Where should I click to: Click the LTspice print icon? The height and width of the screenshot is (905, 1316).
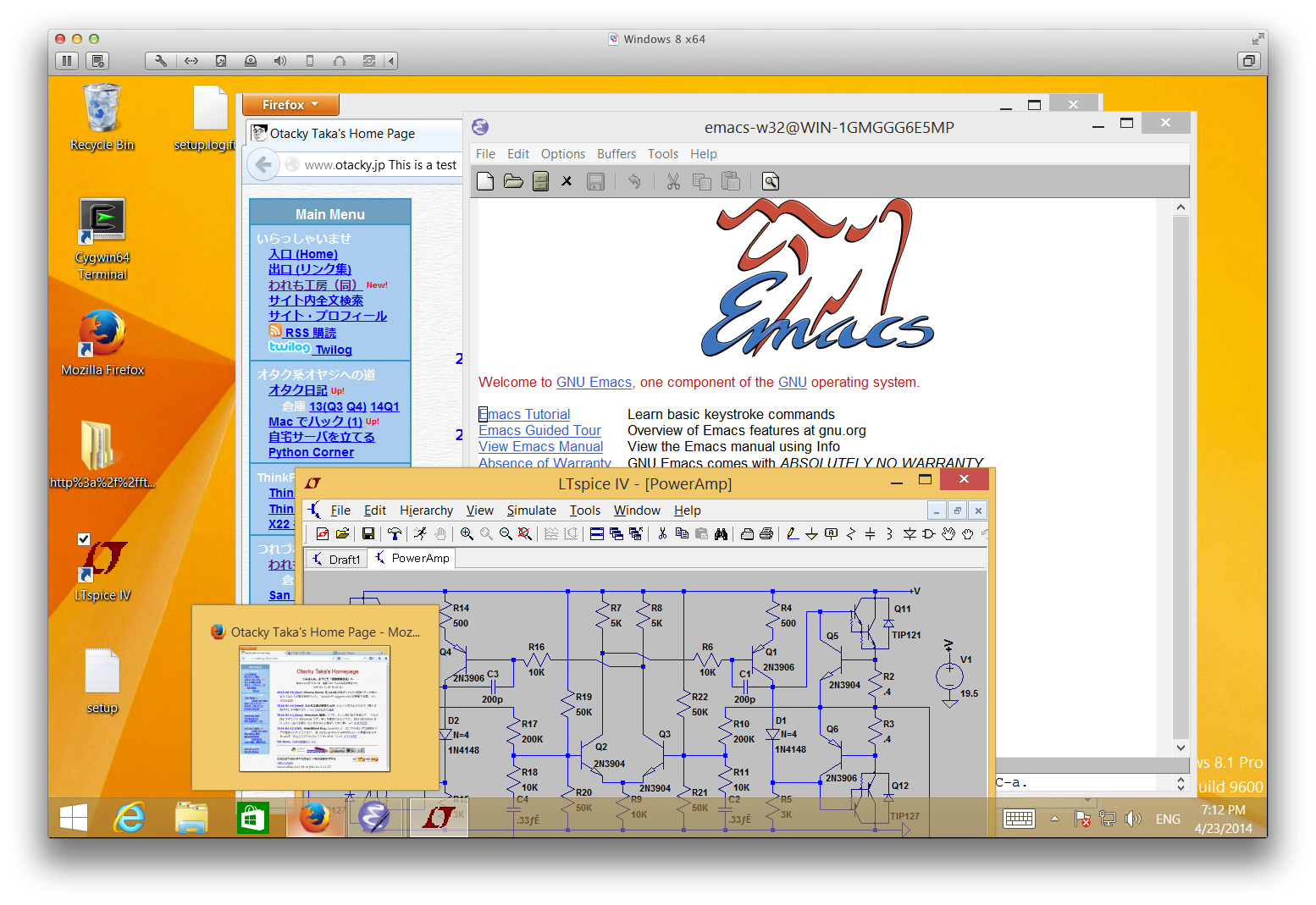766,533
